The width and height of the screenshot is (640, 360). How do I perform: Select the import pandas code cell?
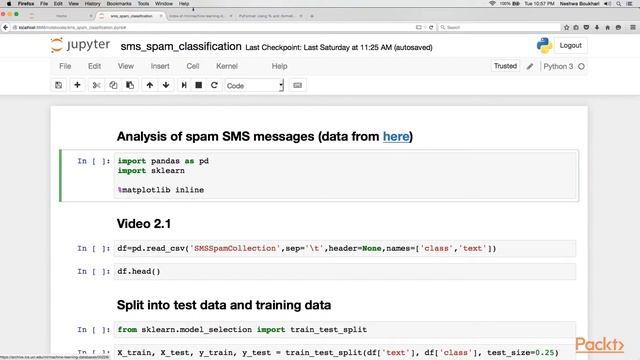345,176
